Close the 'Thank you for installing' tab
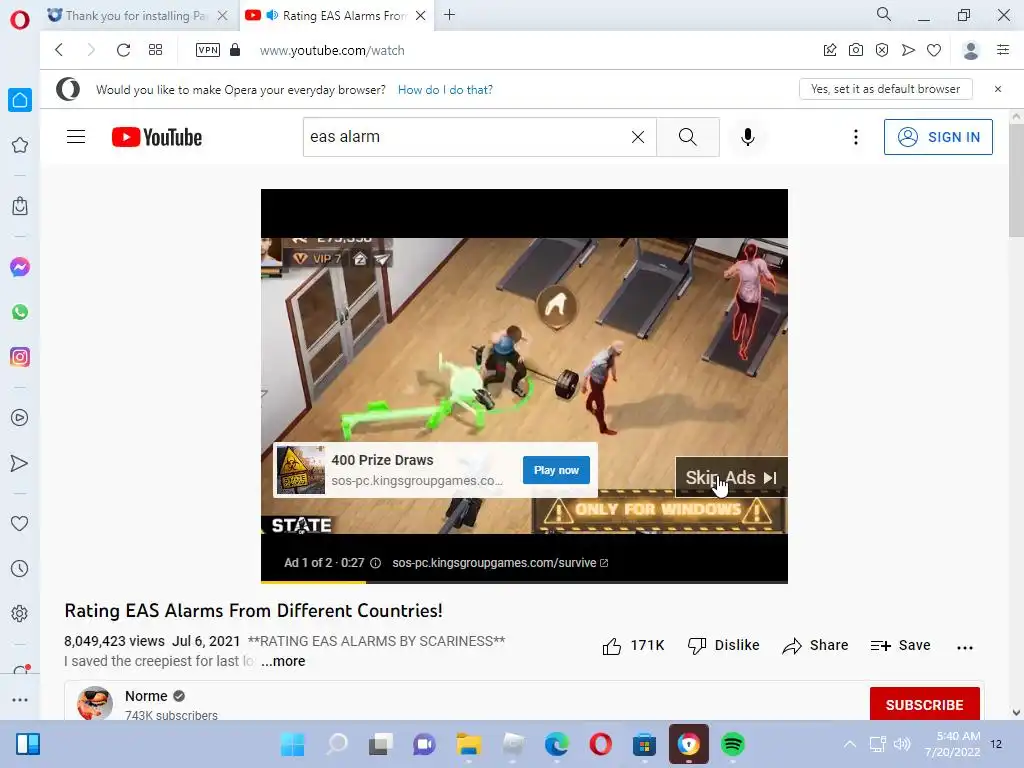The height and width of the screenshot is (768, 1024). click(x=223, y=16)
